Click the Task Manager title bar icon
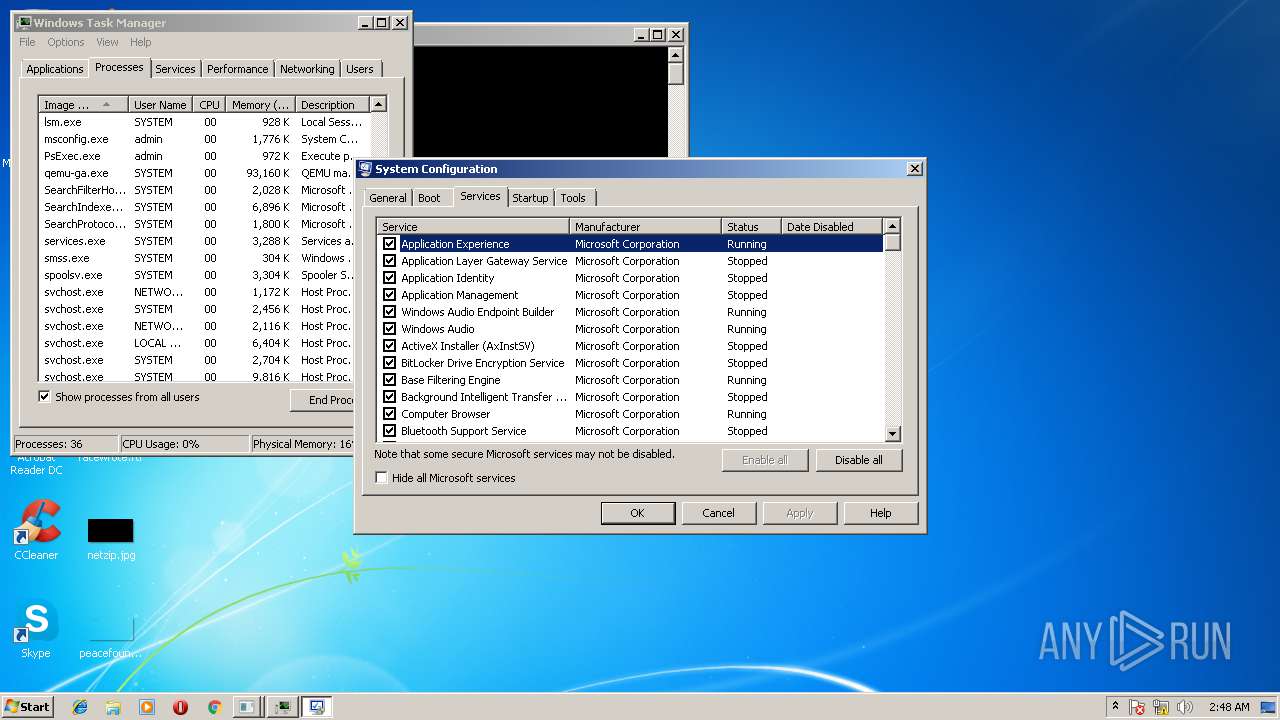 click(x=24, y=22)
